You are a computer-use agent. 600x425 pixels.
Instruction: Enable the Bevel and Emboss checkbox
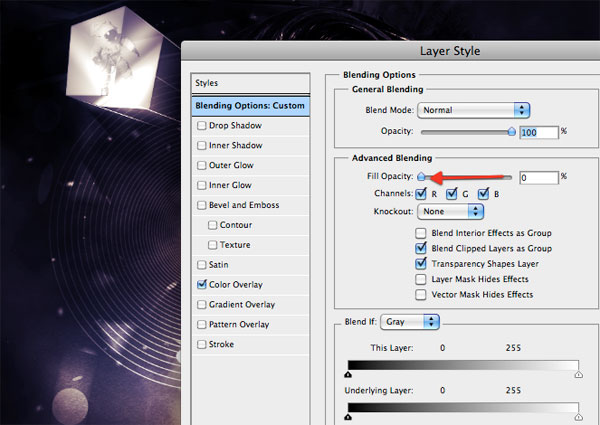point(201,205)
